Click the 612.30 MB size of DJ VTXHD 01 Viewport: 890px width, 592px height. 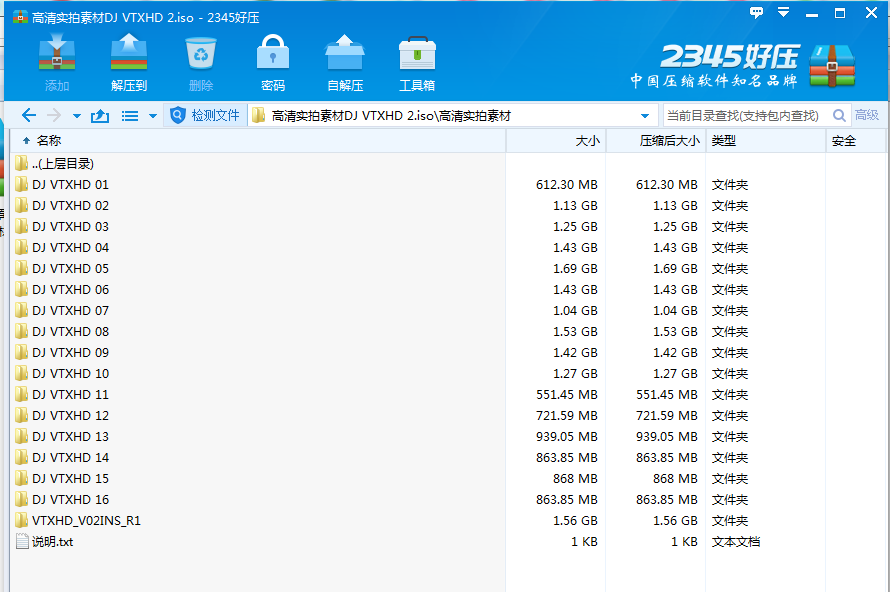tap(566, 184)
